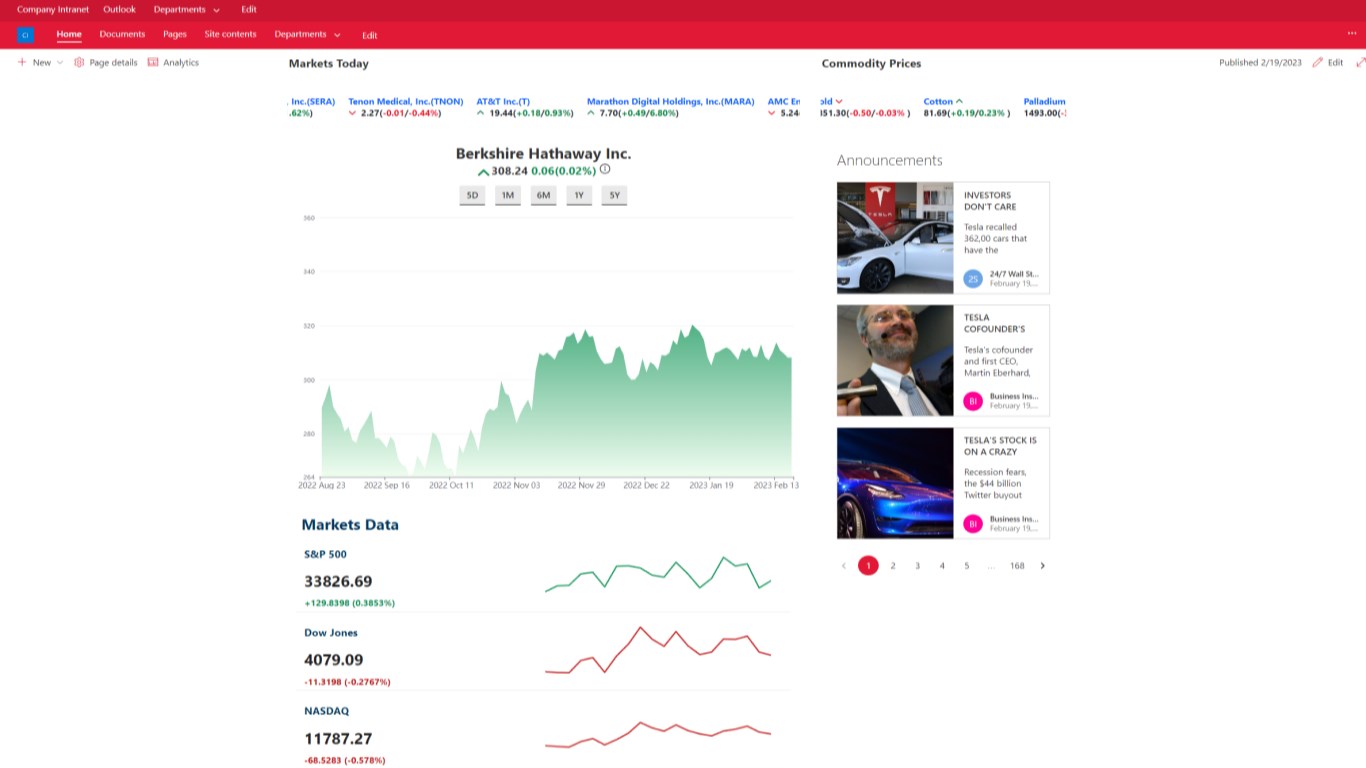Image resolution: width=1366 pixels, height=768 pixels.
Task: Jump to announcements page 168
Action: pyautogui.click(x=1017, y=566)
